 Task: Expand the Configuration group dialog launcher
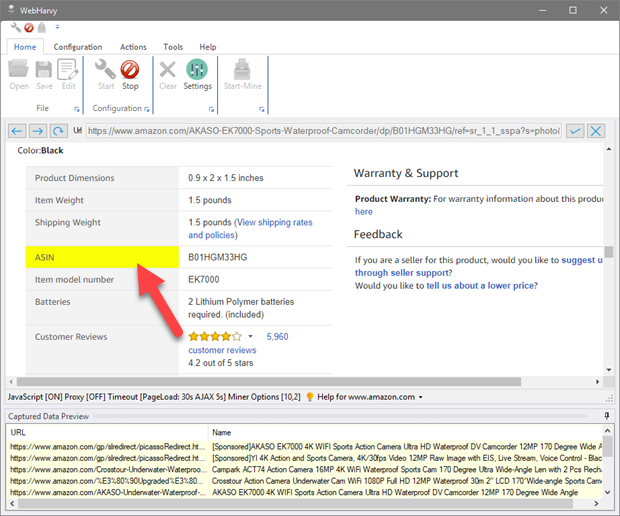(x=146, y=108)
